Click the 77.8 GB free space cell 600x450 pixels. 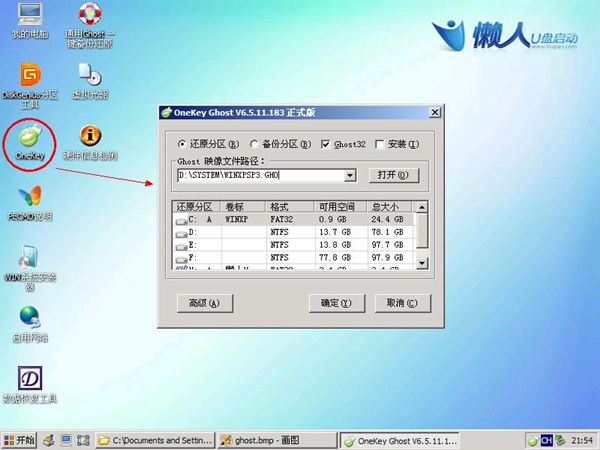click(335, 258)
